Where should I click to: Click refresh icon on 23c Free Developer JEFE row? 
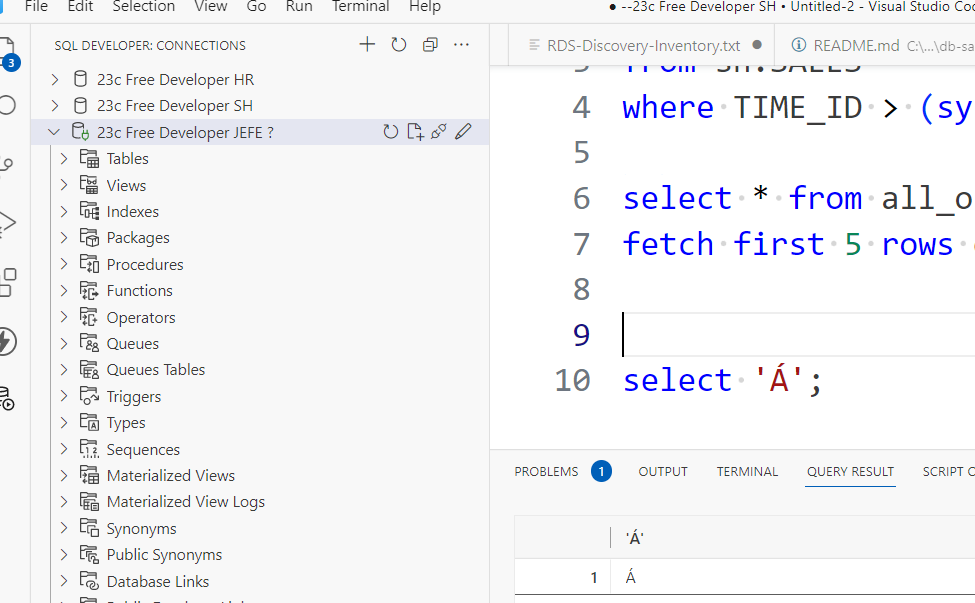point(391,132)
